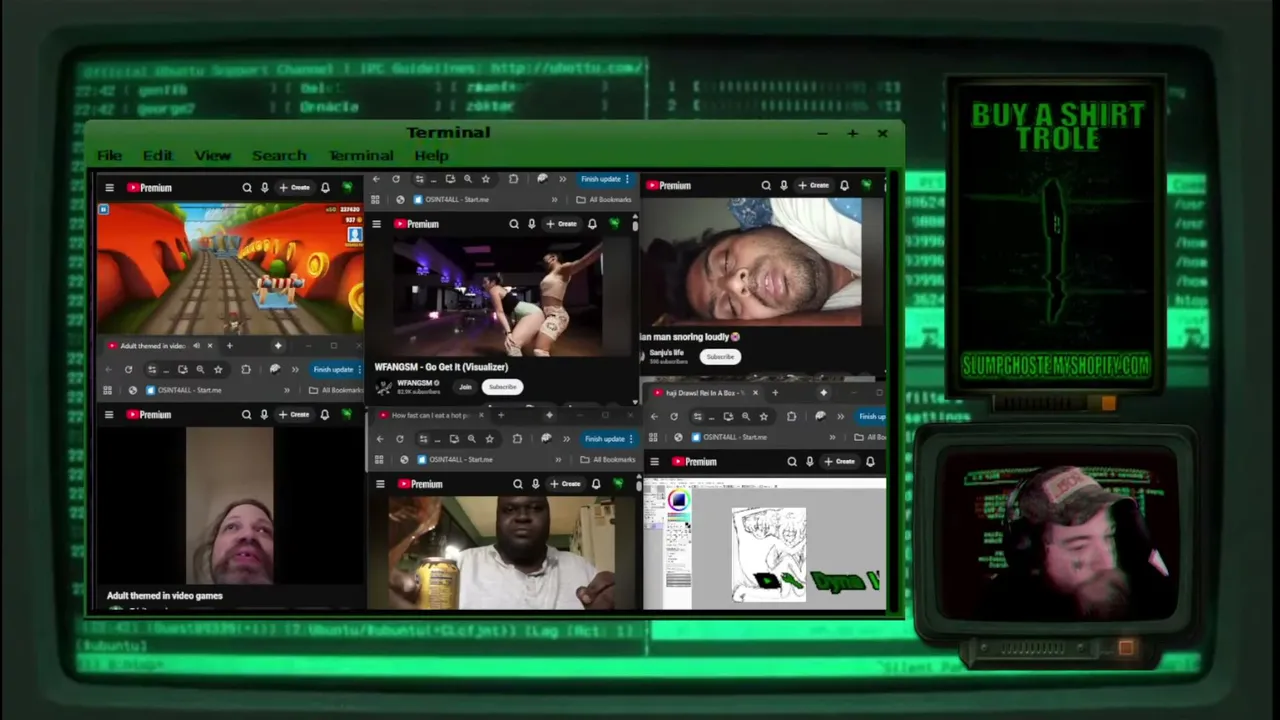The width and height of the screenshot is (1280, 720).
Task: Open the Sanju's life channel name
Action: pos(667,353)
